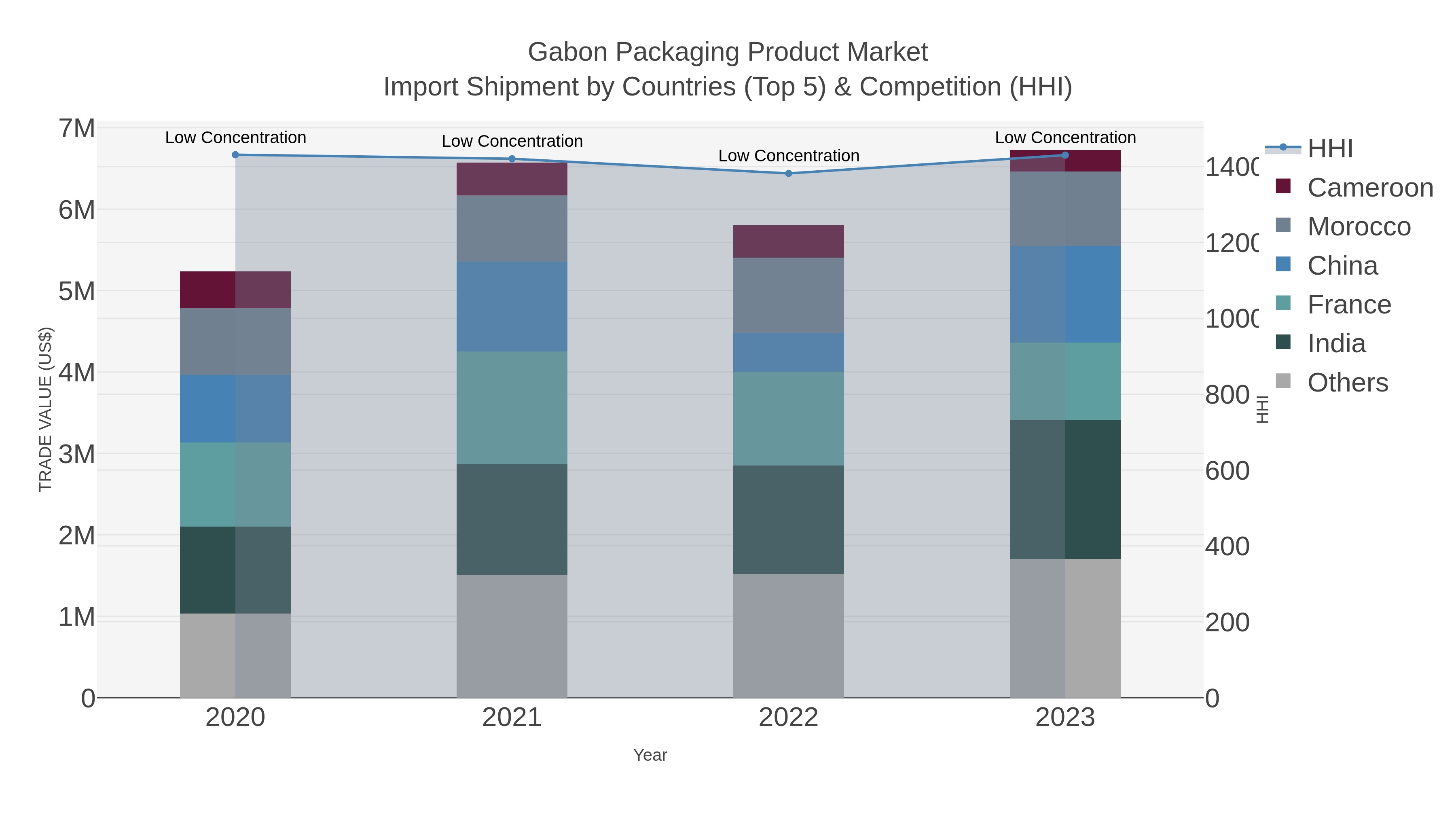Click the India dark green legend swatch
This screenshot has height=819, width=1456.
click(x=1283, y=342)
